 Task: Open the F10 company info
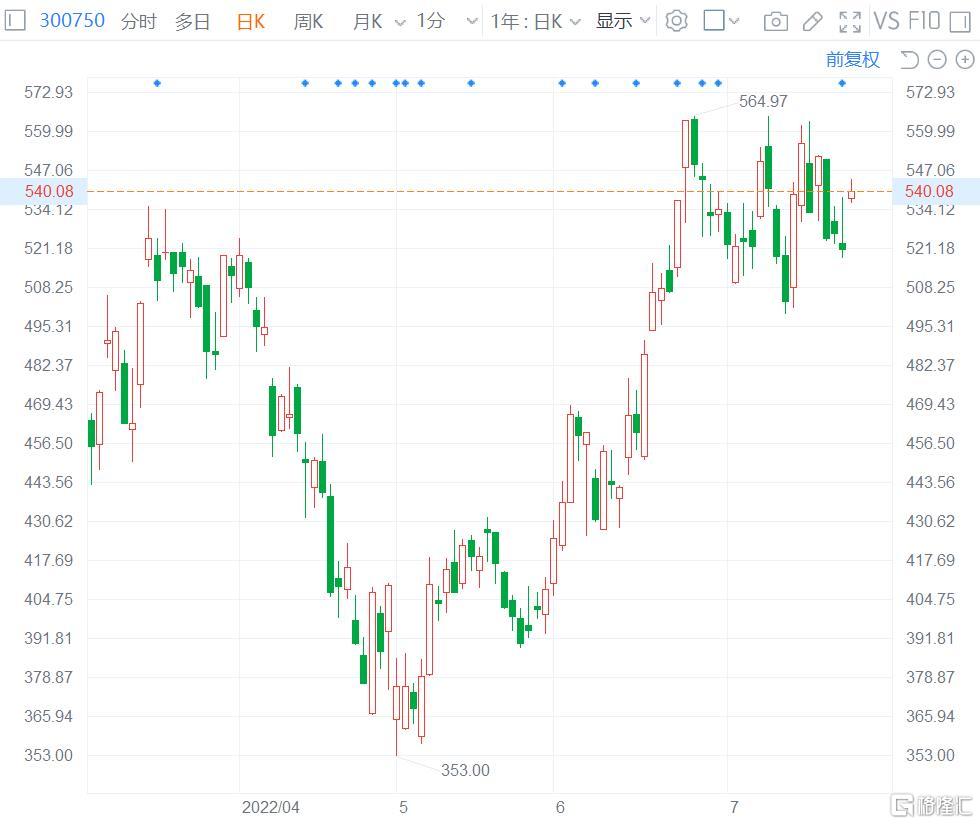[925, 21]
